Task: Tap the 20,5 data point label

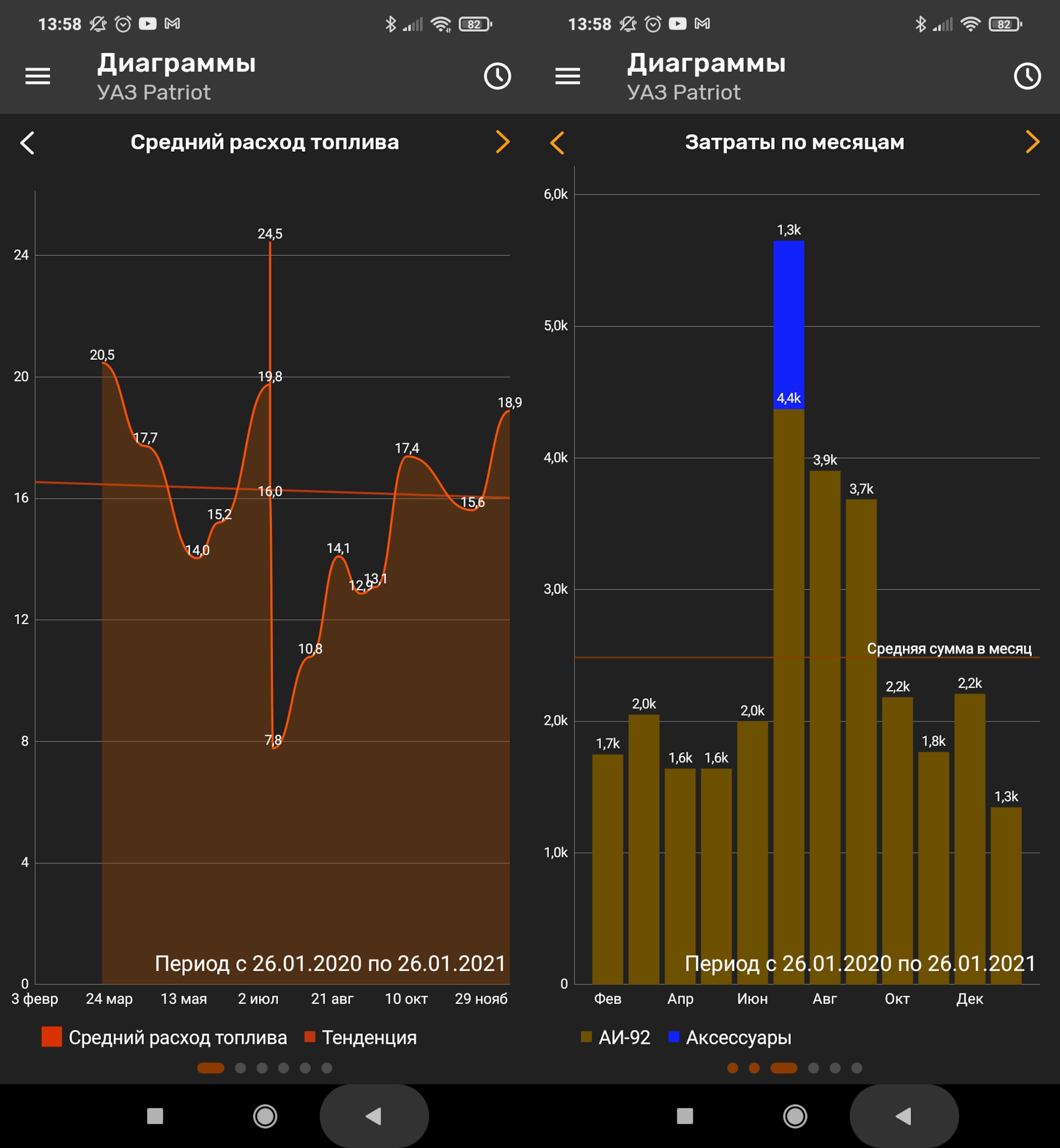Action: (x=102, y=355)
